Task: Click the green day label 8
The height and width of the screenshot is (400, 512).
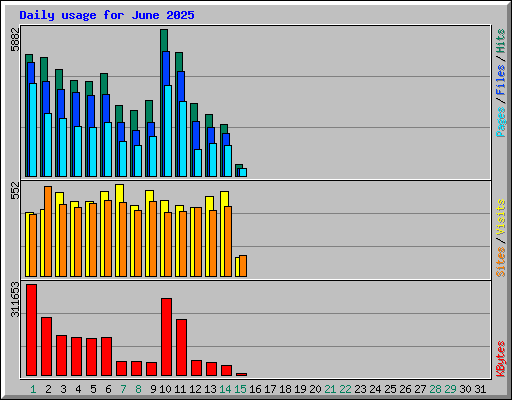Action: click(x=139, y=389)
